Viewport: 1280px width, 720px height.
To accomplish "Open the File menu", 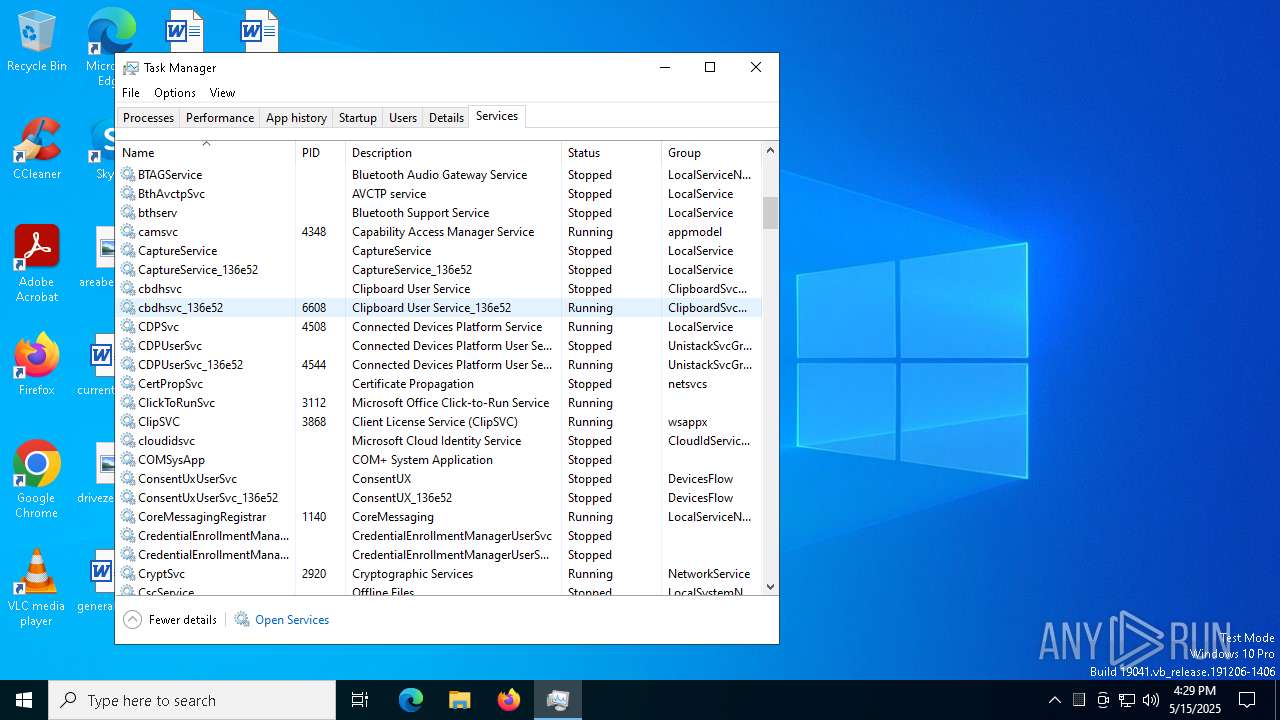I will pyautogui.click(x=131, y=93).
